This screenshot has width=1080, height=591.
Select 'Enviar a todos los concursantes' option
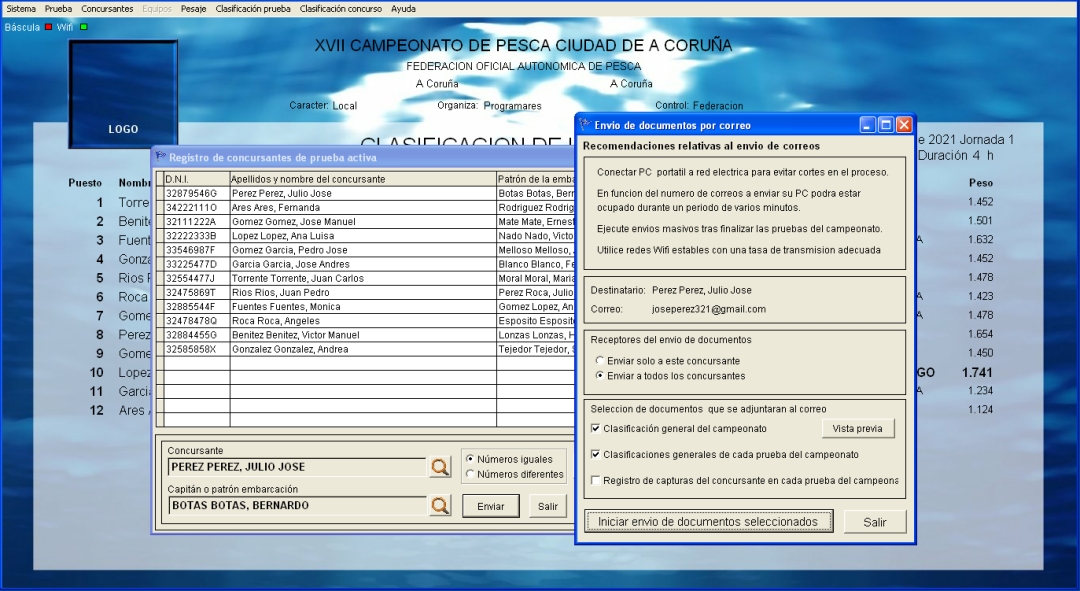tap(599, 376)
